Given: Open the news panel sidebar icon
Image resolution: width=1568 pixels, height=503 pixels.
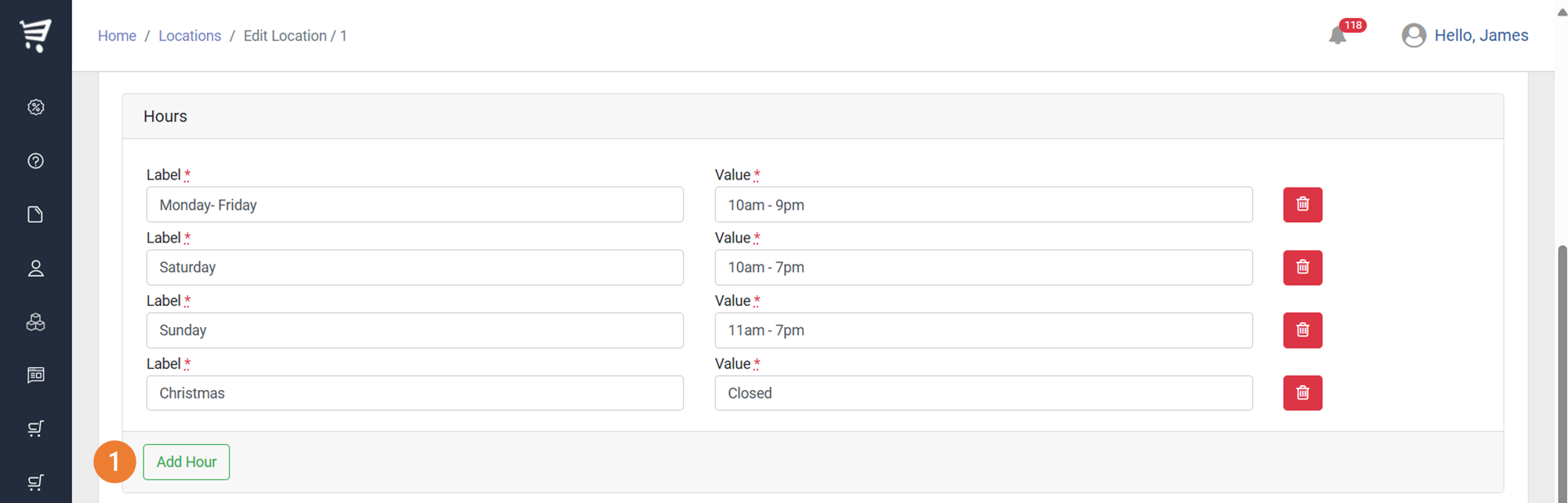Looking at the screenshot, I should point(36,375).
